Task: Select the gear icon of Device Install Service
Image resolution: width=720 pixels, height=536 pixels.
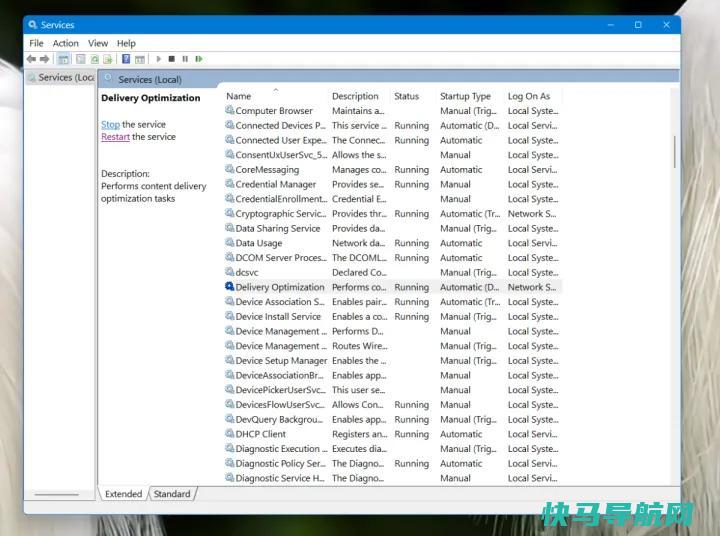Action: pos(230,316)
